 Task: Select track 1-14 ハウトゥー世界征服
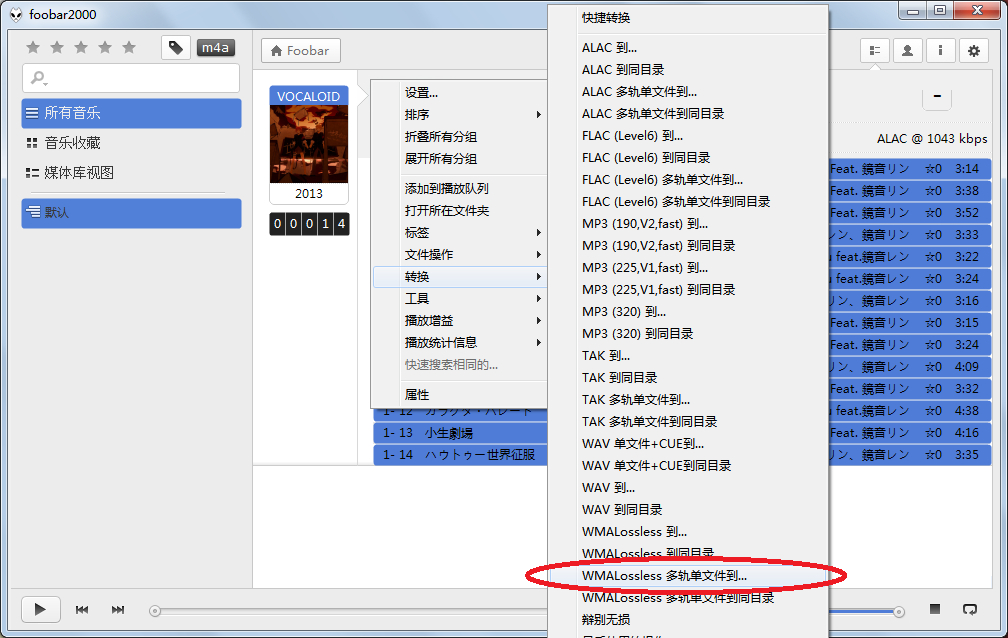click(460, 455)
